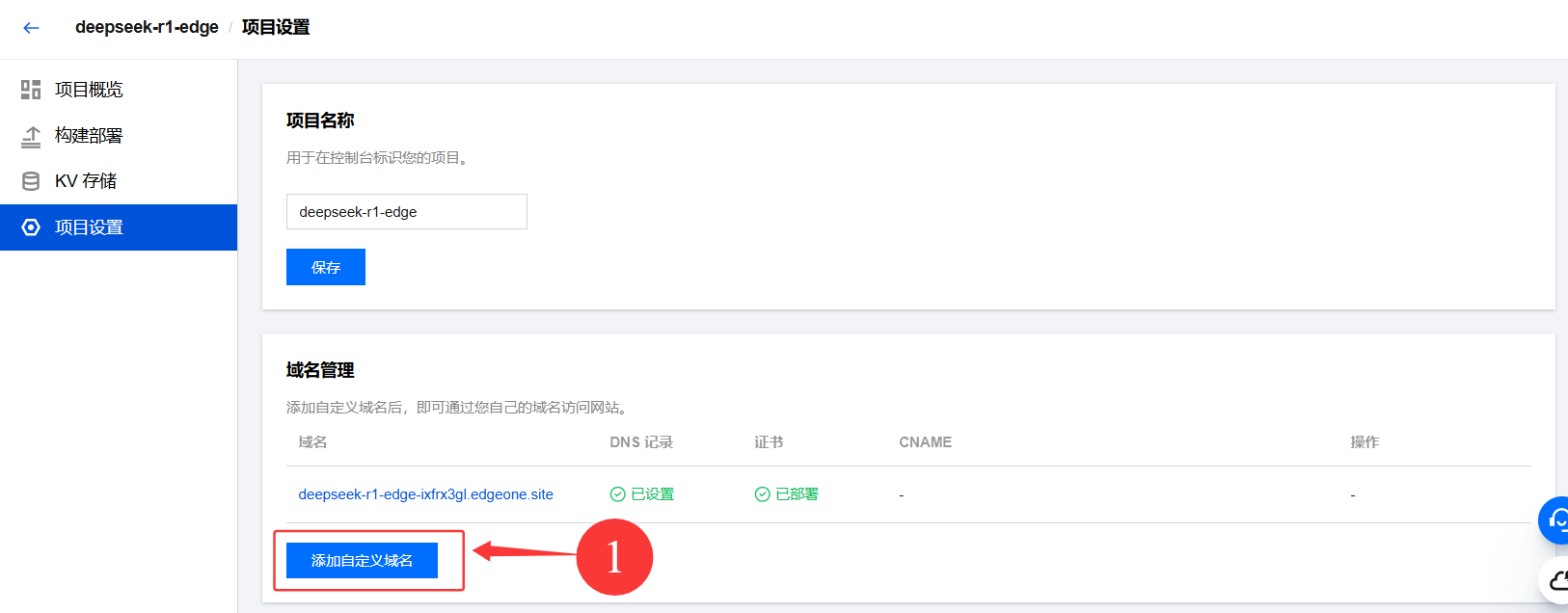Click the 项目名称 section heading
The width and height of the screenshot is (1568, 613).
320,120
